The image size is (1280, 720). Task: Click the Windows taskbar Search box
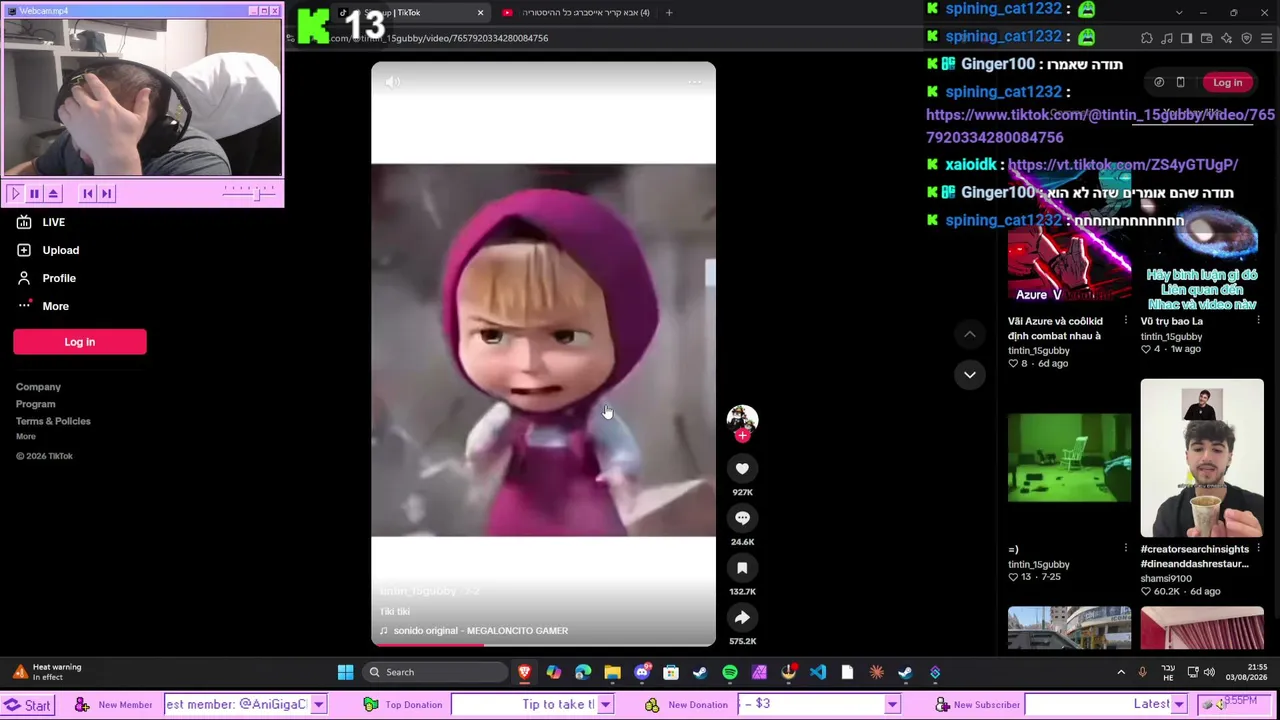pos(435,672)
